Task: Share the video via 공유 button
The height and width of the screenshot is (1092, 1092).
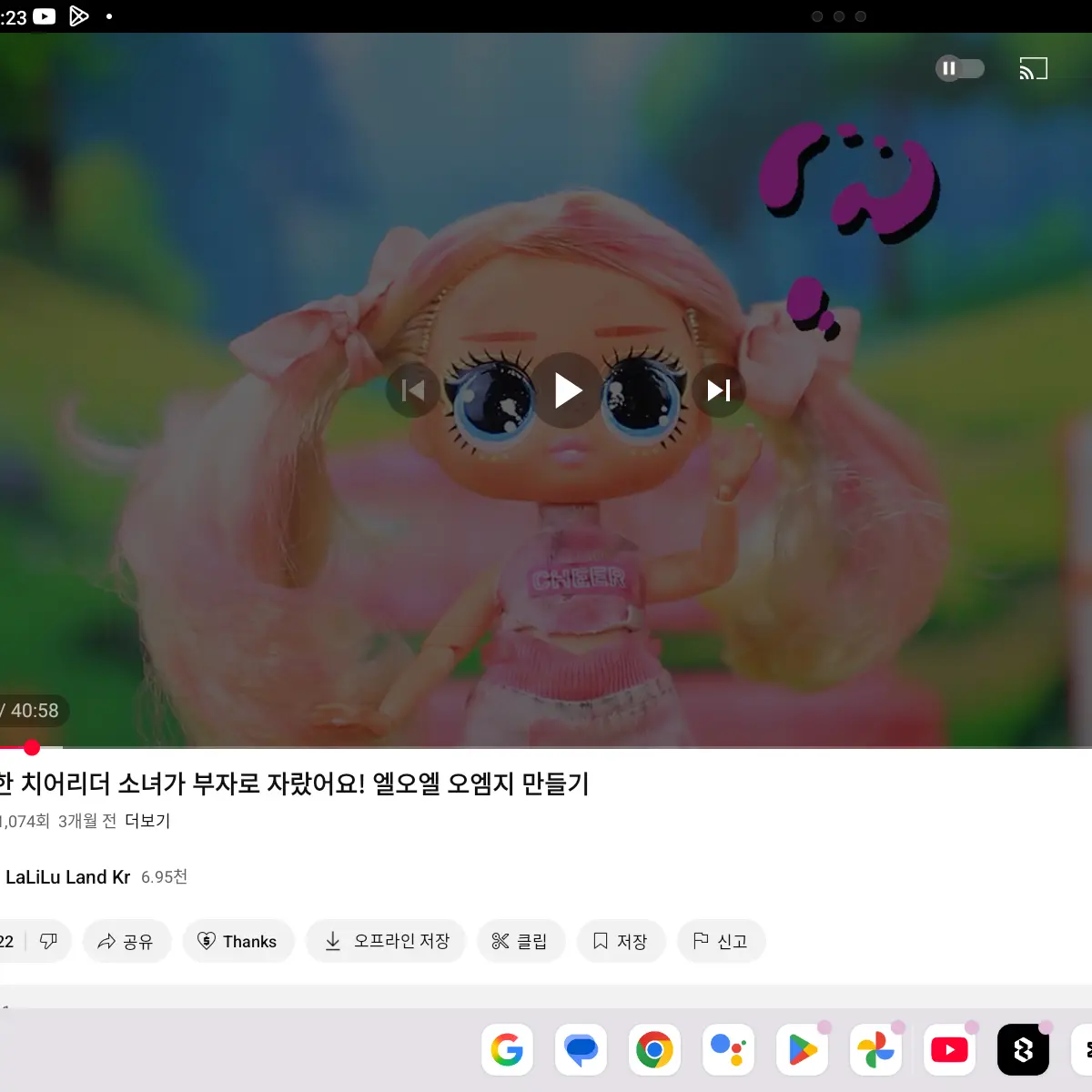Action: (x=126, y=941)
